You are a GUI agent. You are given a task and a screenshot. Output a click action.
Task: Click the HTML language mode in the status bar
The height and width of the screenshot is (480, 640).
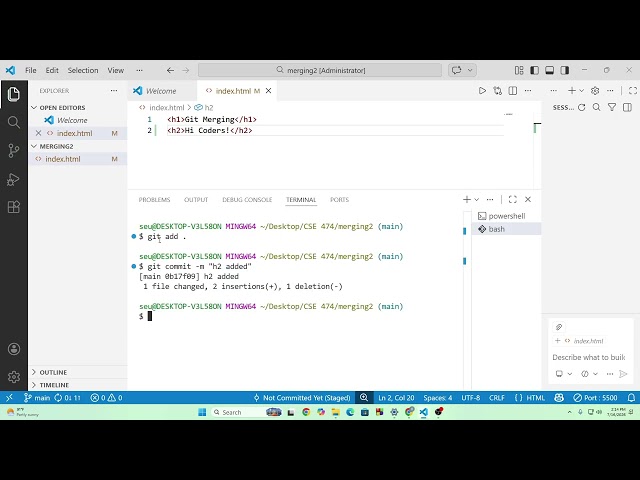[x=530, y=398]
